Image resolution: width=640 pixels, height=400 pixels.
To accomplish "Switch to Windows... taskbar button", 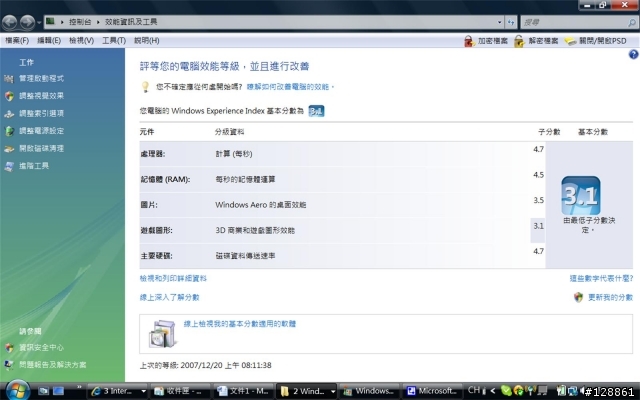I will coord(369,391).
